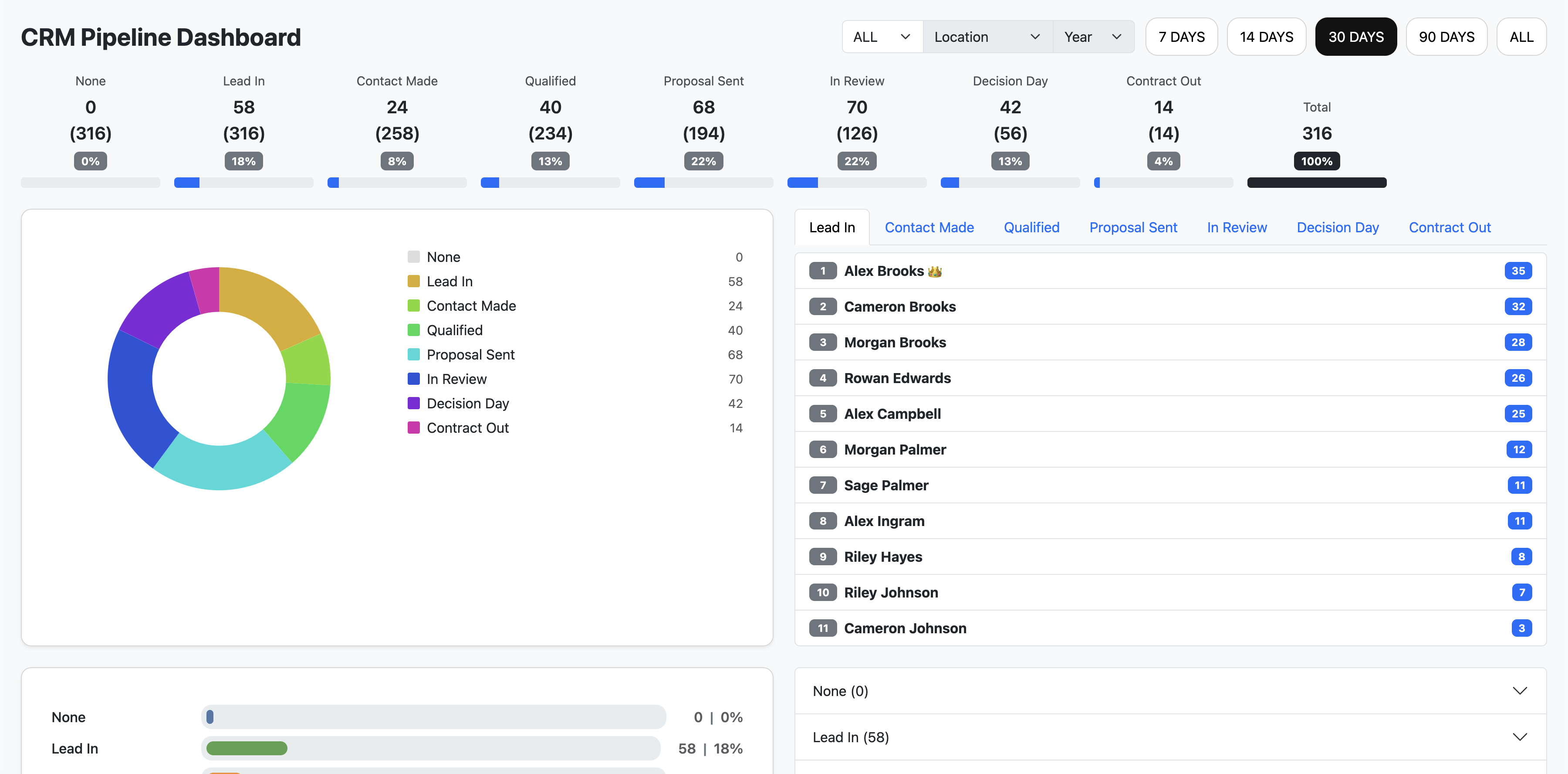1568x774 pixels.
Task: Toggle the Lead In legend entry
Action: [449, 281]
